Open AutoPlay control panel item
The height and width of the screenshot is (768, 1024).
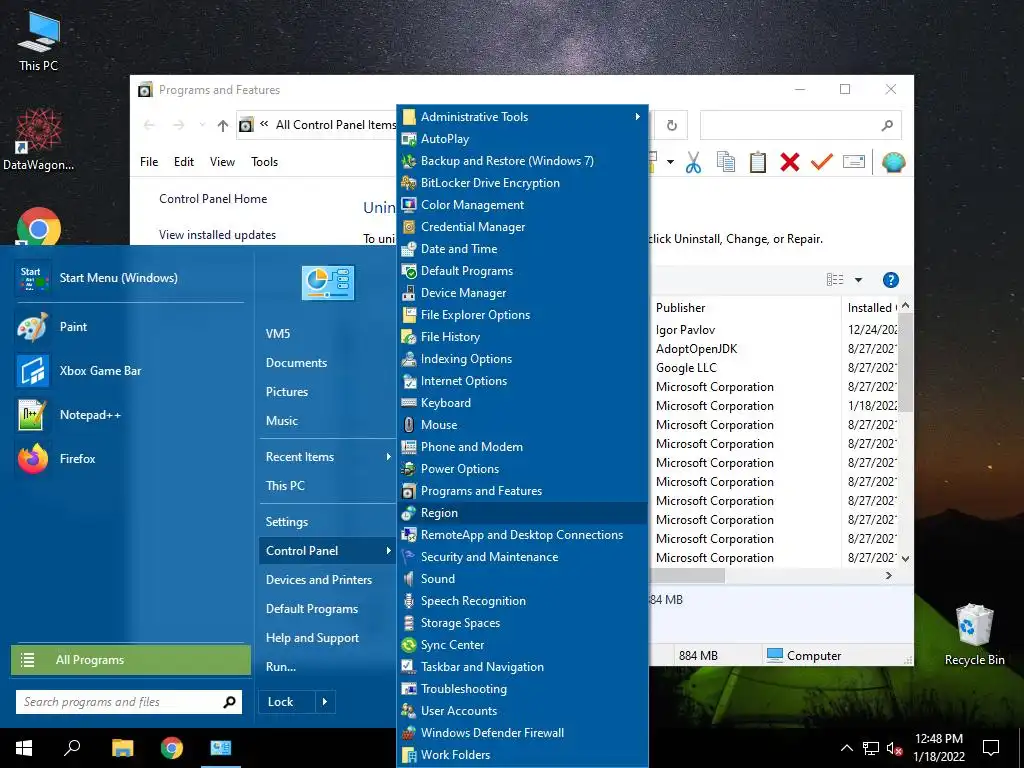click(522, 138)
